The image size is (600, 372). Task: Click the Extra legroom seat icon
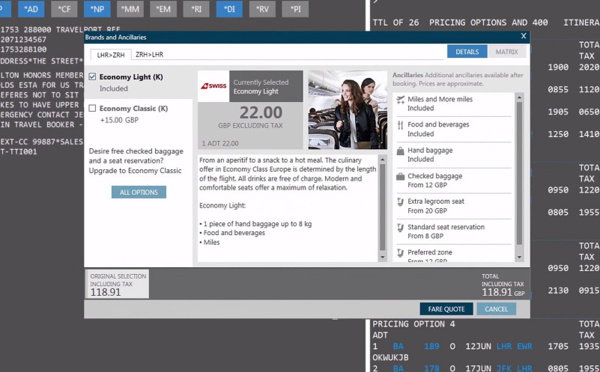click(x=400, y=202)
